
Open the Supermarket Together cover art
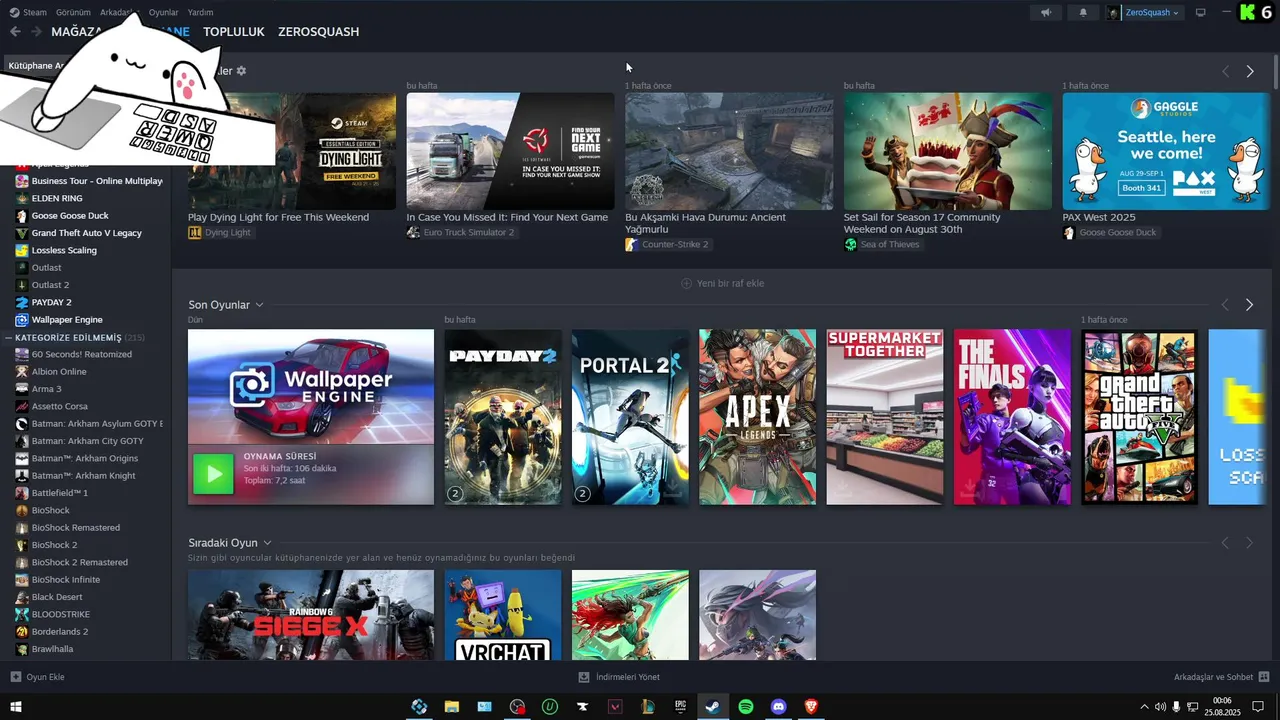click(885, 417)
